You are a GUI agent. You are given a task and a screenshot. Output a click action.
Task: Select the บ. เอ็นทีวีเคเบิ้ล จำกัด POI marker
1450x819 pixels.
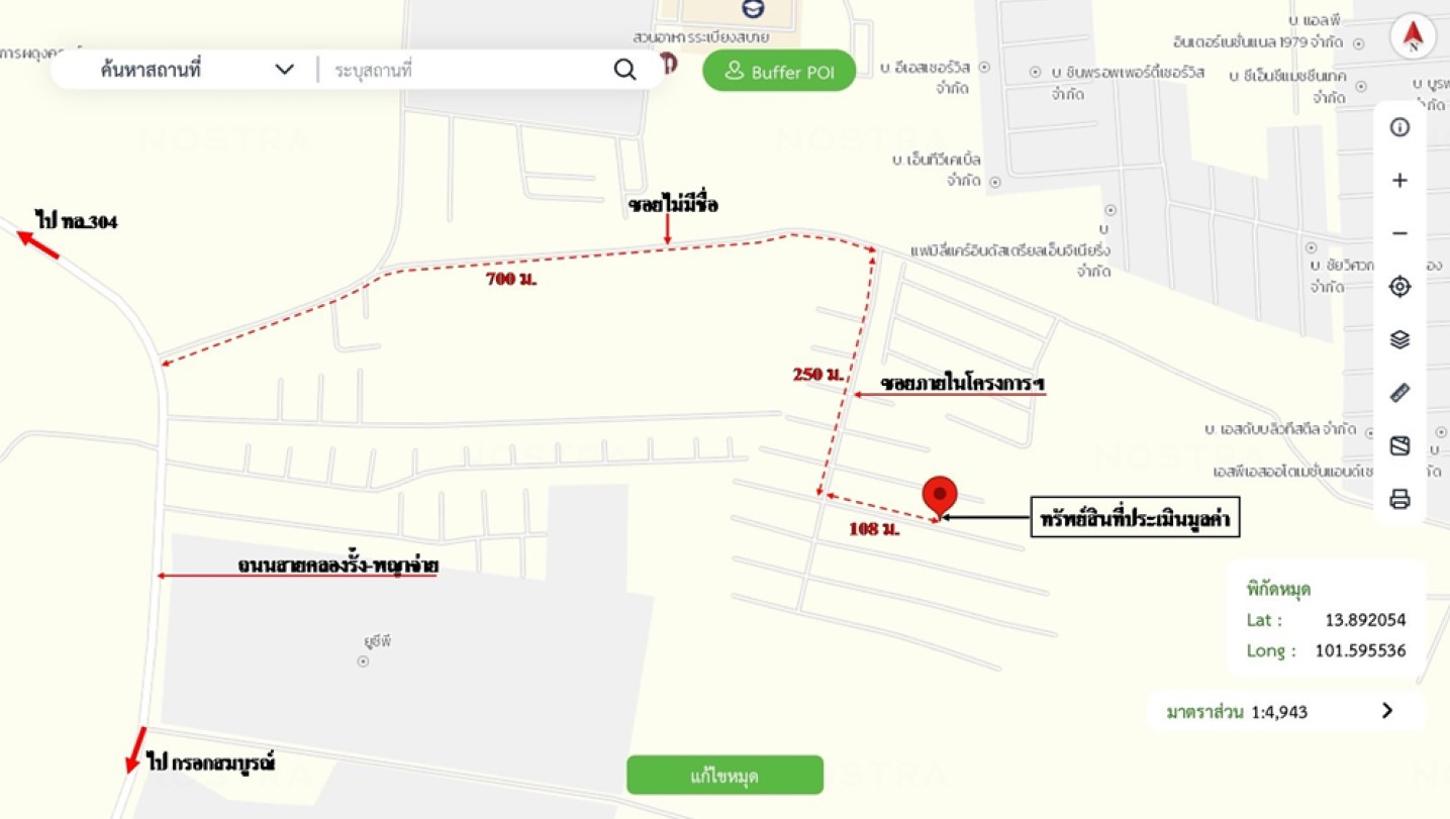click(995, 182)
